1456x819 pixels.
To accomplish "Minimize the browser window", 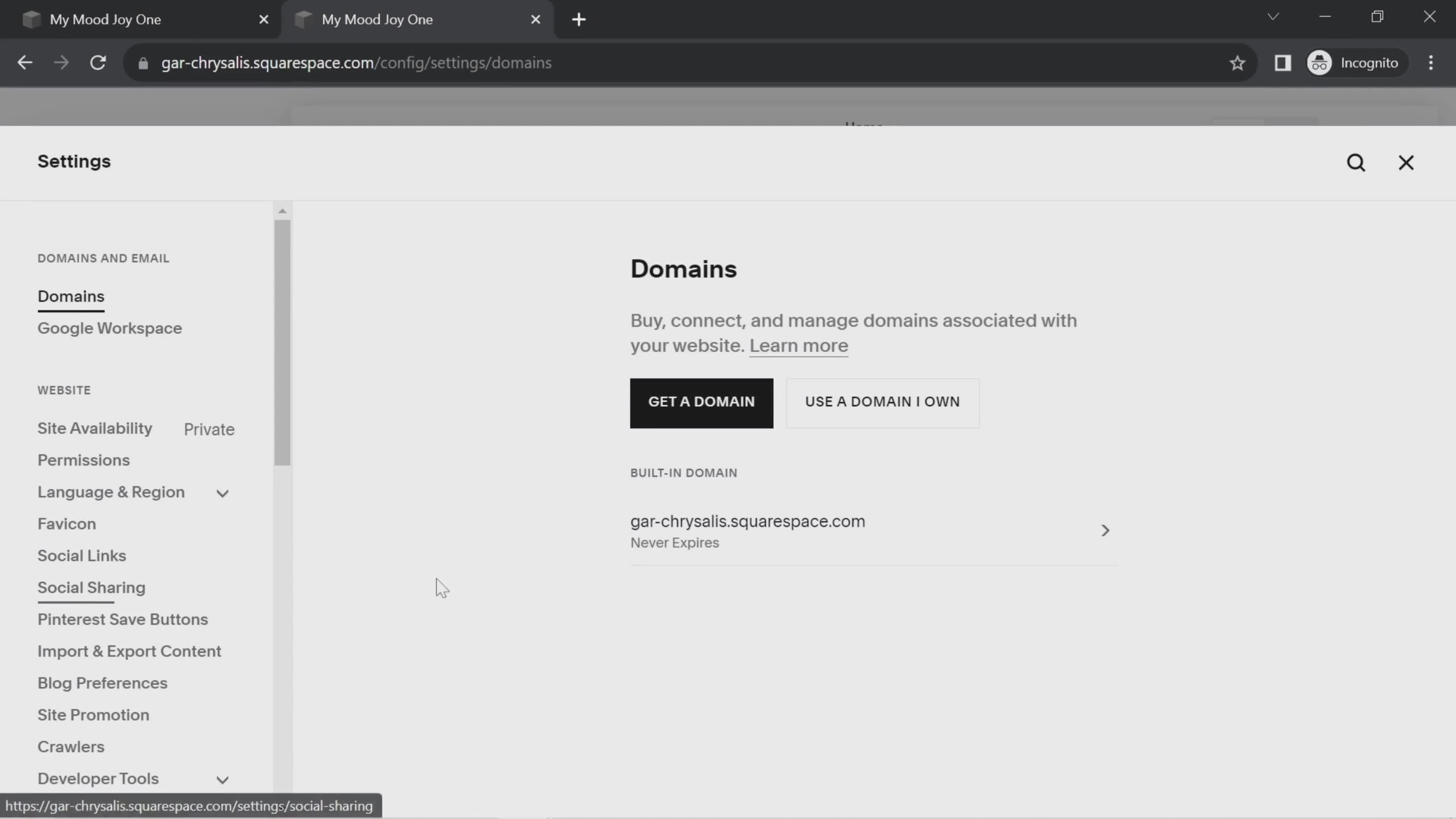I will pyautogui.click(x=1325, y=16).
